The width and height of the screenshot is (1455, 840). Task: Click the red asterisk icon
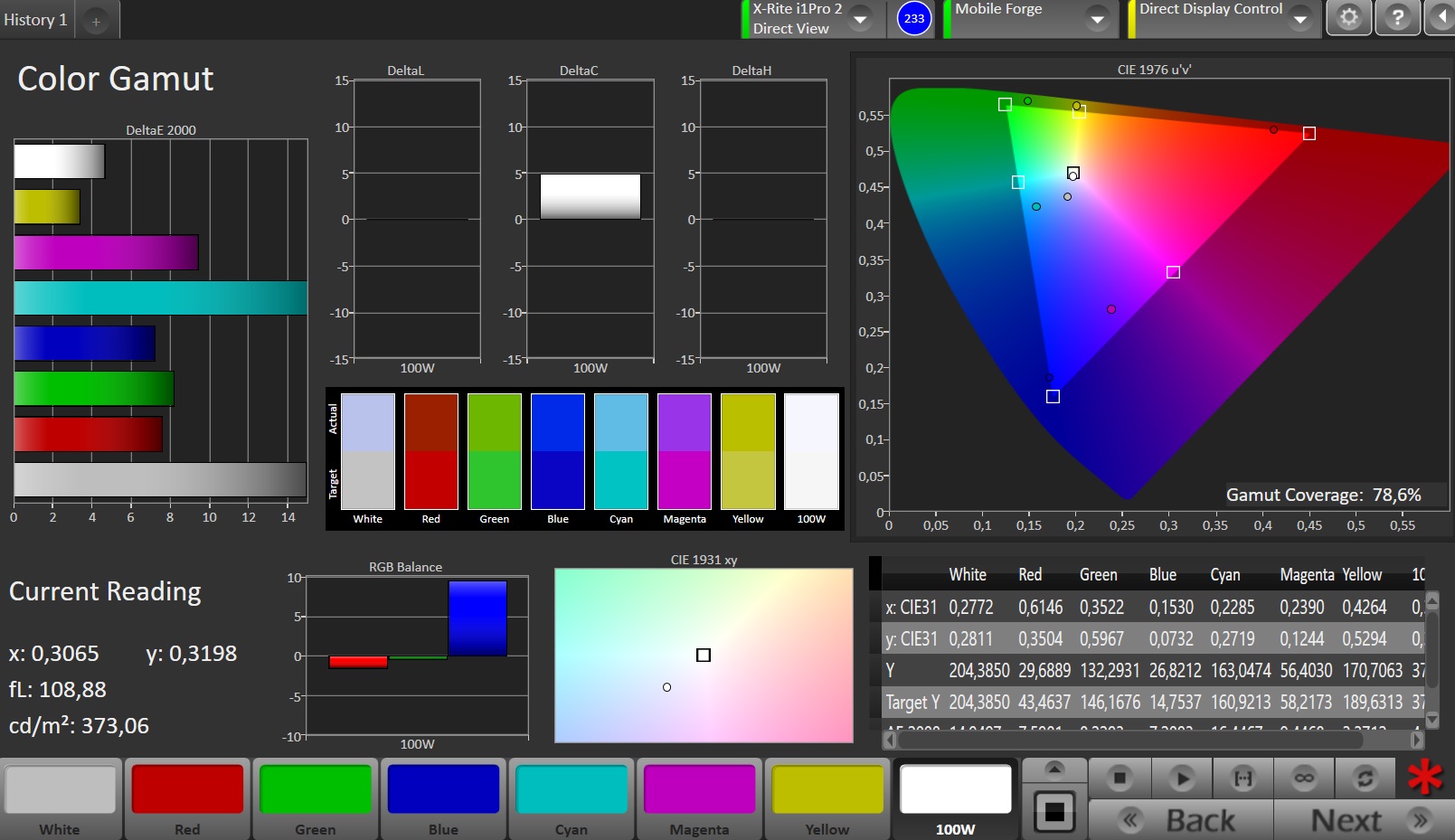pos(1425,778)
